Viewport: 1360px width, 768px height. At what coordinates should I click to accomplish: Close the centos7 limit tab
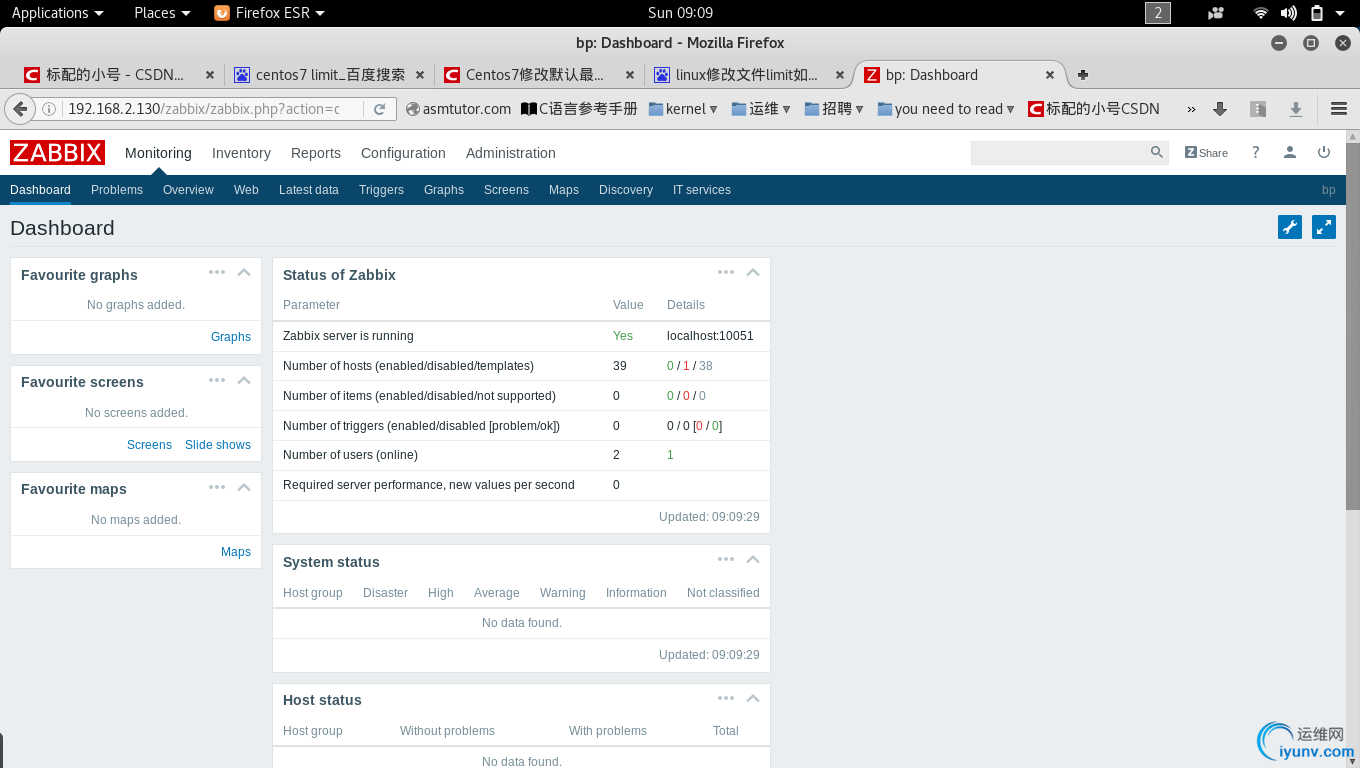pos(420,75)
